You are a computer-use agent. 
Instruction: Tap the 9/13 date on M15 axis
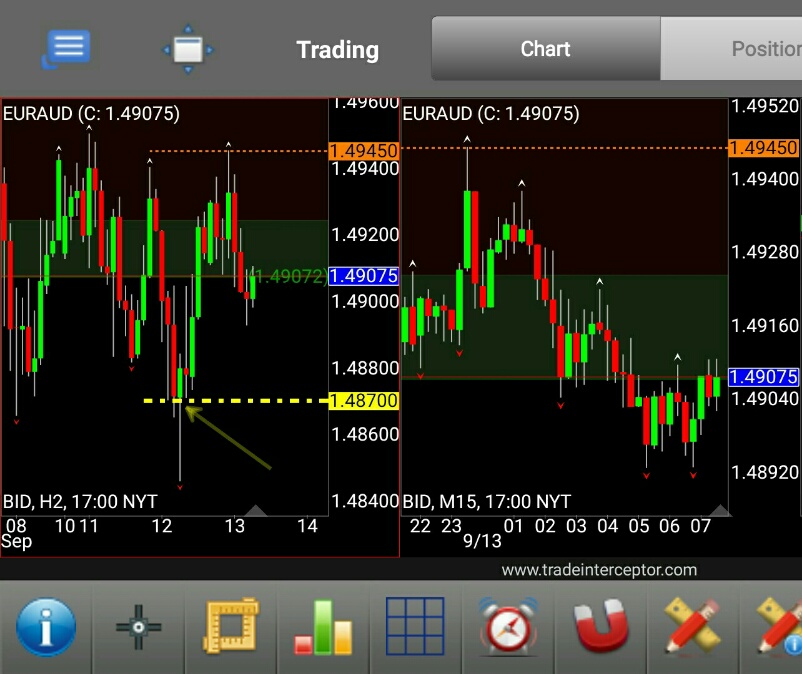[482, 541]
